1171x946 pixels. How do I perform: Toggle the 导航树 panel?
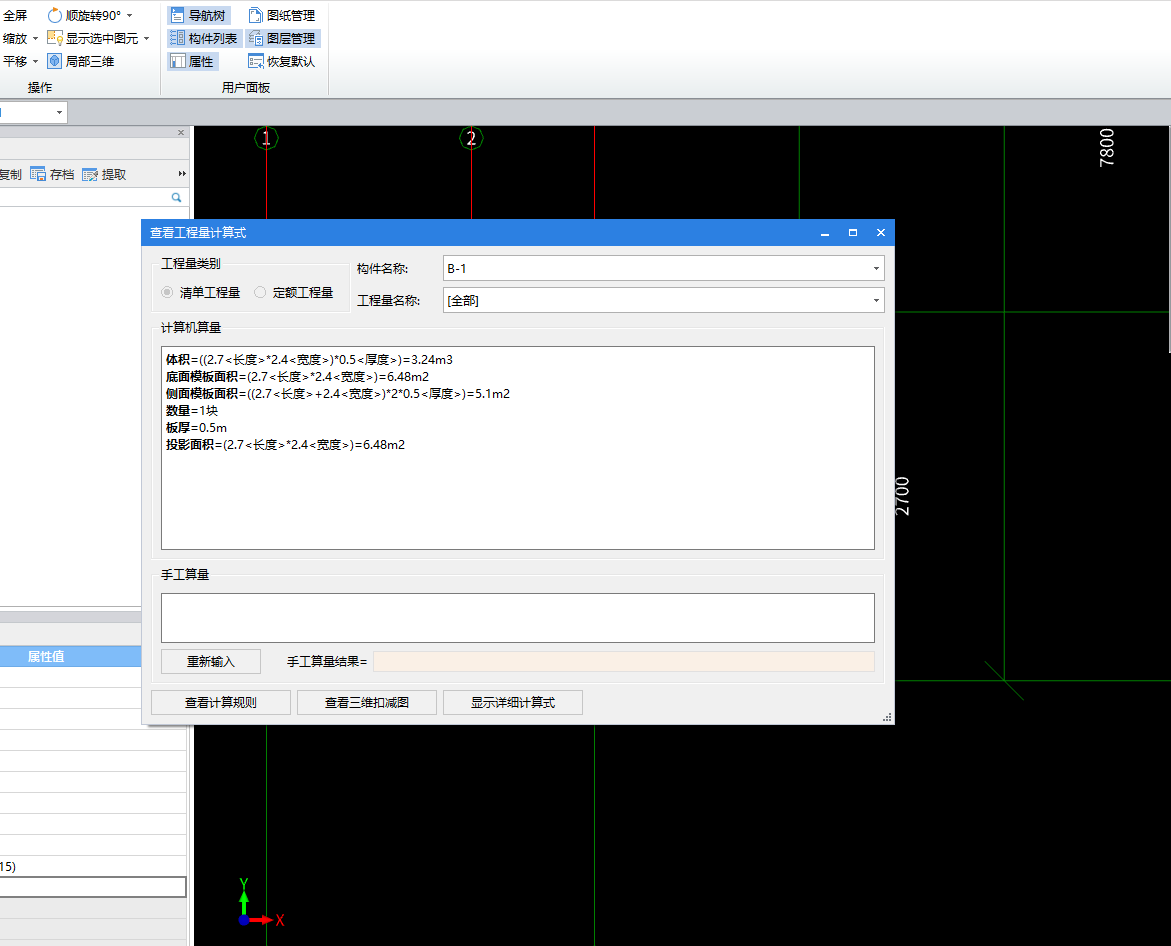click(x=198, y=15)
